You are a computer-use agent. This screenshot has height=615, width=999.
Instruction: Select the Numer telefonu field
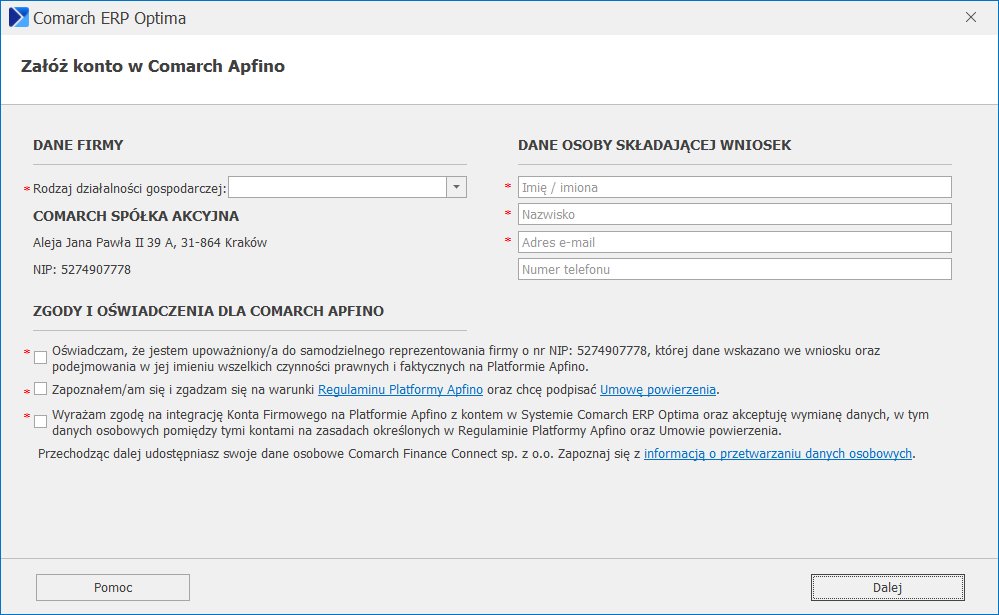click(x=735, y=269)
